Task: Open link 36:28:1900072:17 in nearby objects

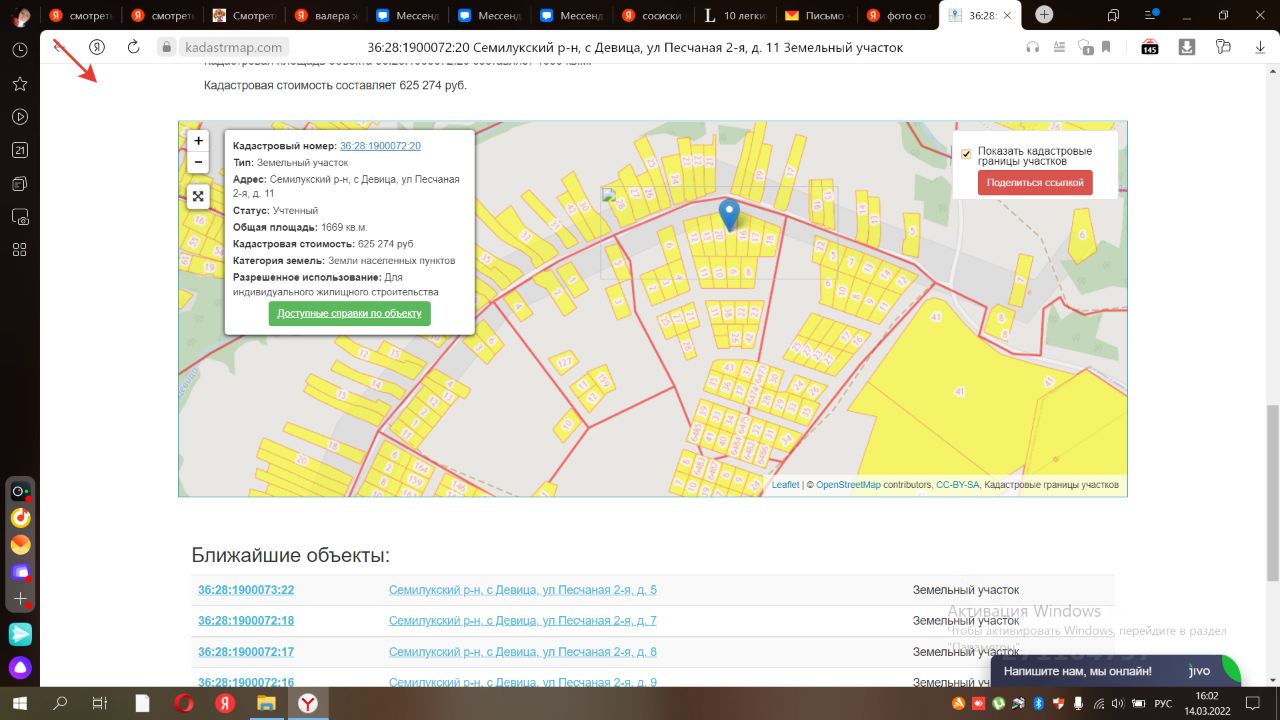Action: tap(246, 652)
